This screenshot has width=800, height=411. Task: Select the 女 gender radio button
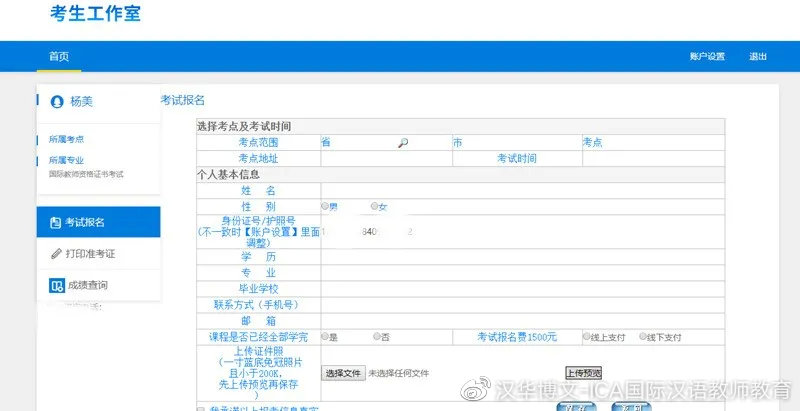374,207
